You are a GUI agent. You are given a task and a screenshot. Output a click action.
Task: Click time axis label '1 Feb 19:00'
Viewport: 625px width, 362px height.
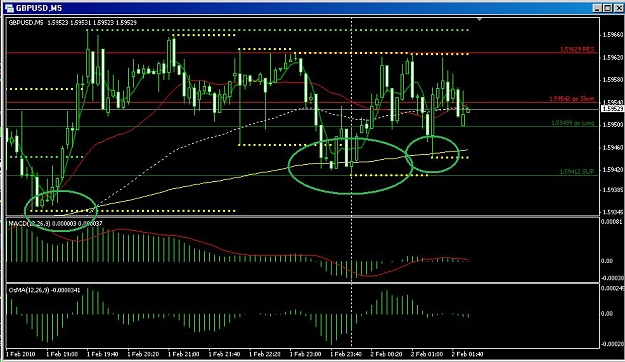pyautogui.click(x=62, y=354)
